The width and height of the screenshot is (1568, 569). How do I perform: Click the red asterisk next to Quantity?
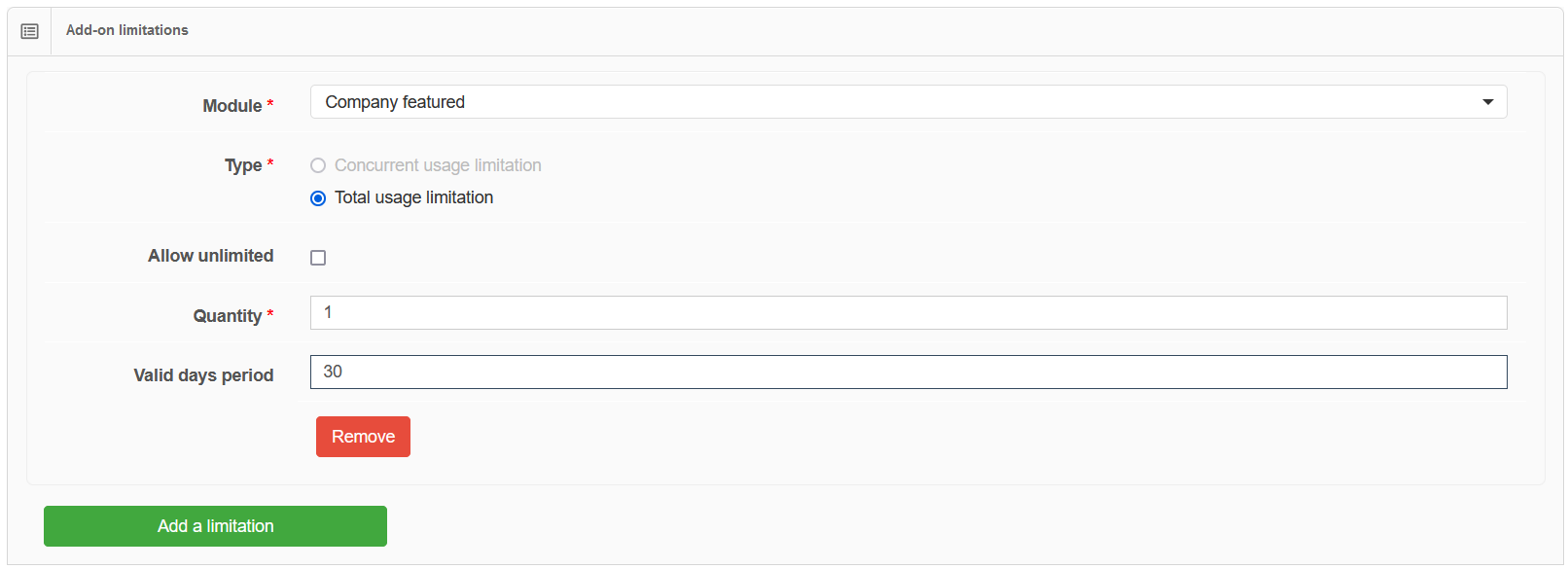pyautogui.click(x=270, y=313)
